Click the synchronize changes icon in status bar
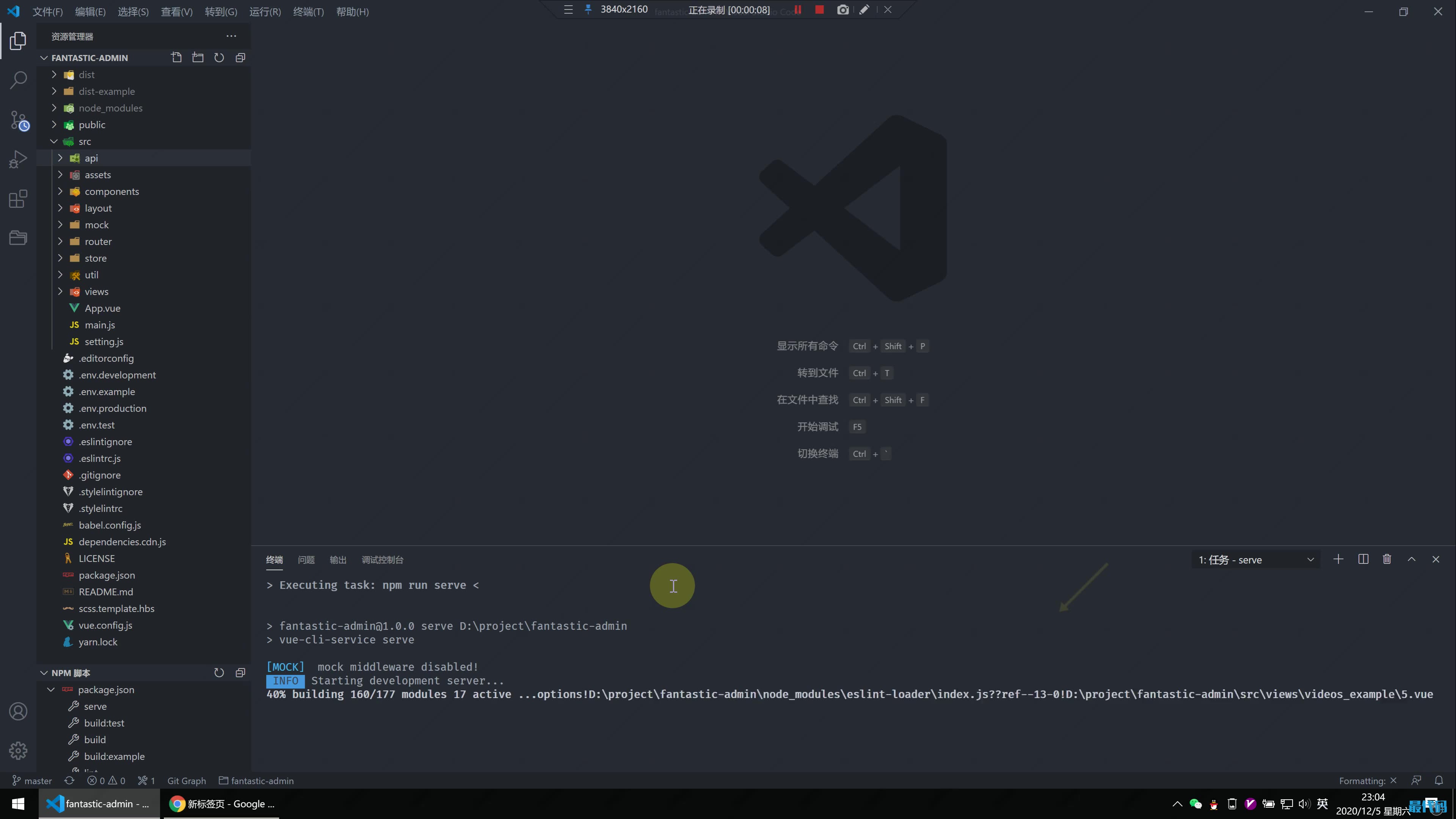The width and height of the screenshot is (1456, 819). click(69, 781)
